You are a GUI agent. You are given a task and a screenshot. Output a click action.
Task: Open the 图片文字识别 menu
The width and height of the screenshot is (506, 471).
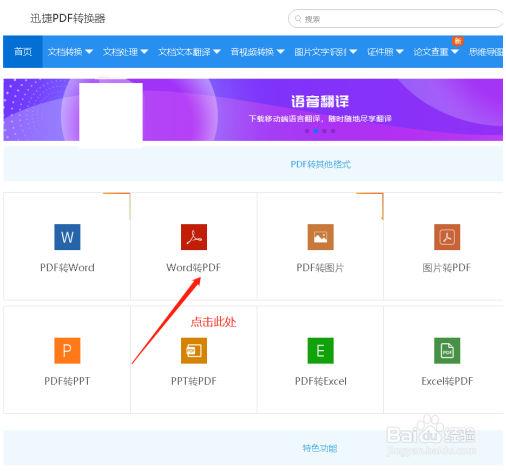[326, 52]
